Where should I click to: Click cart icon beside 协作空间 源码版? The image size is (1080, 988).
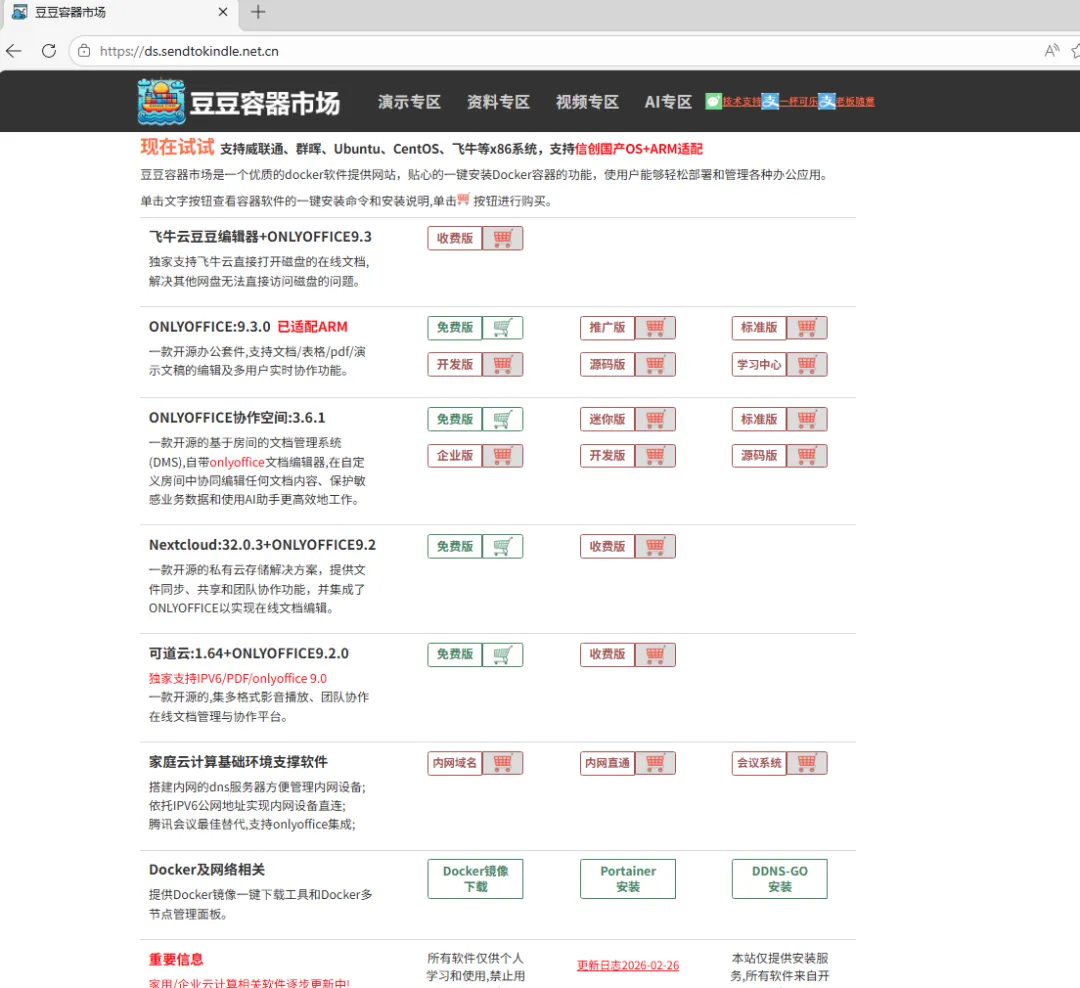click(x=807, y=456)
